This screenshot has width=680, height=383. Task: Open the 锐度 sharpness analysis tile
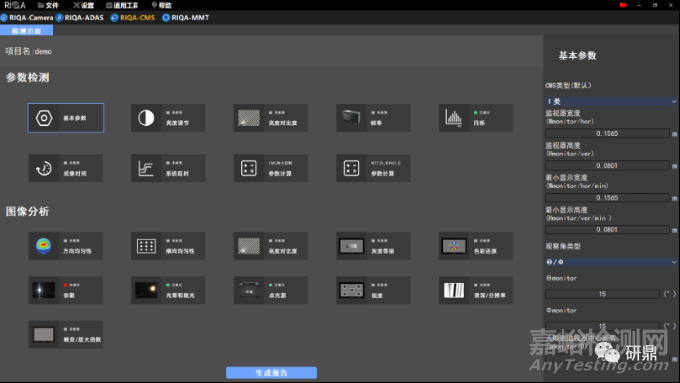click(x=373, y=290)
